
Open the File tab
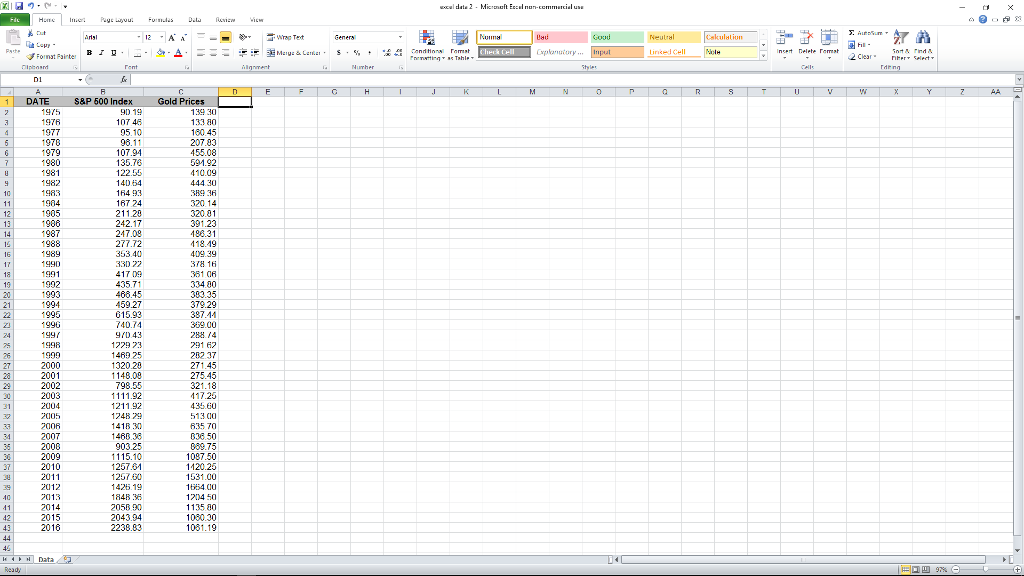15,20
